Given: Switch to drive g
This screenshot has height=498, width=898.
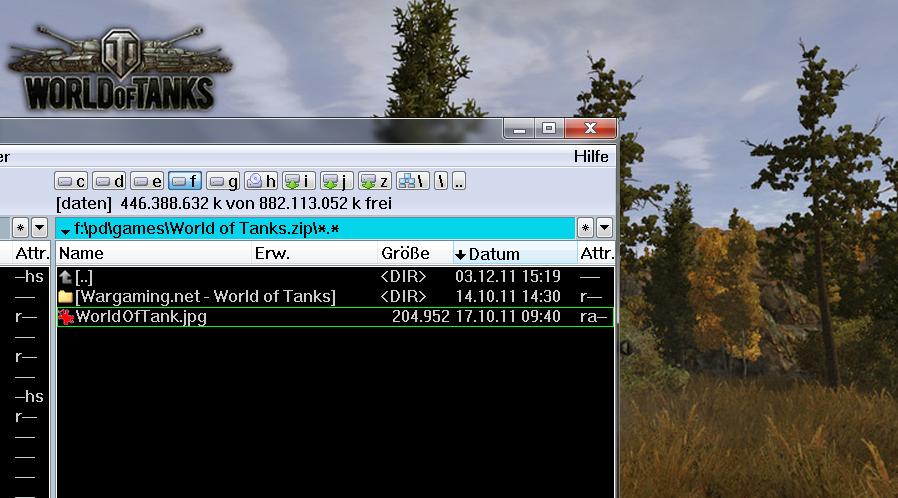Looking at the screenshot, I should (x=222, y=181).
